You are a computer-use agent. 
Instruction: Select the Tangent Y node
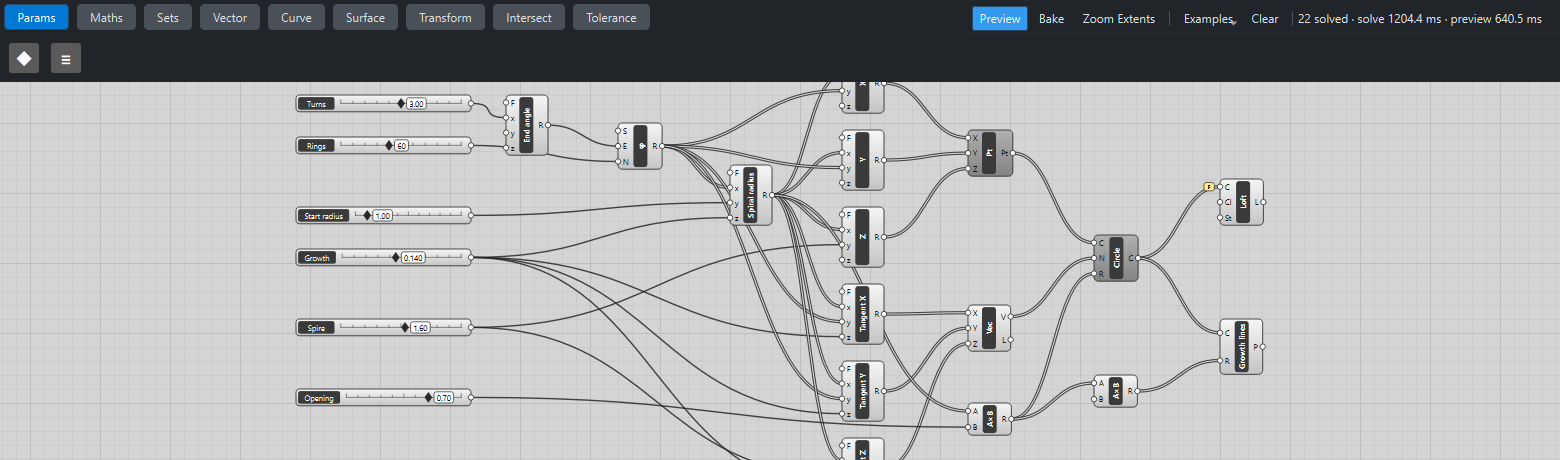[863, 391]
